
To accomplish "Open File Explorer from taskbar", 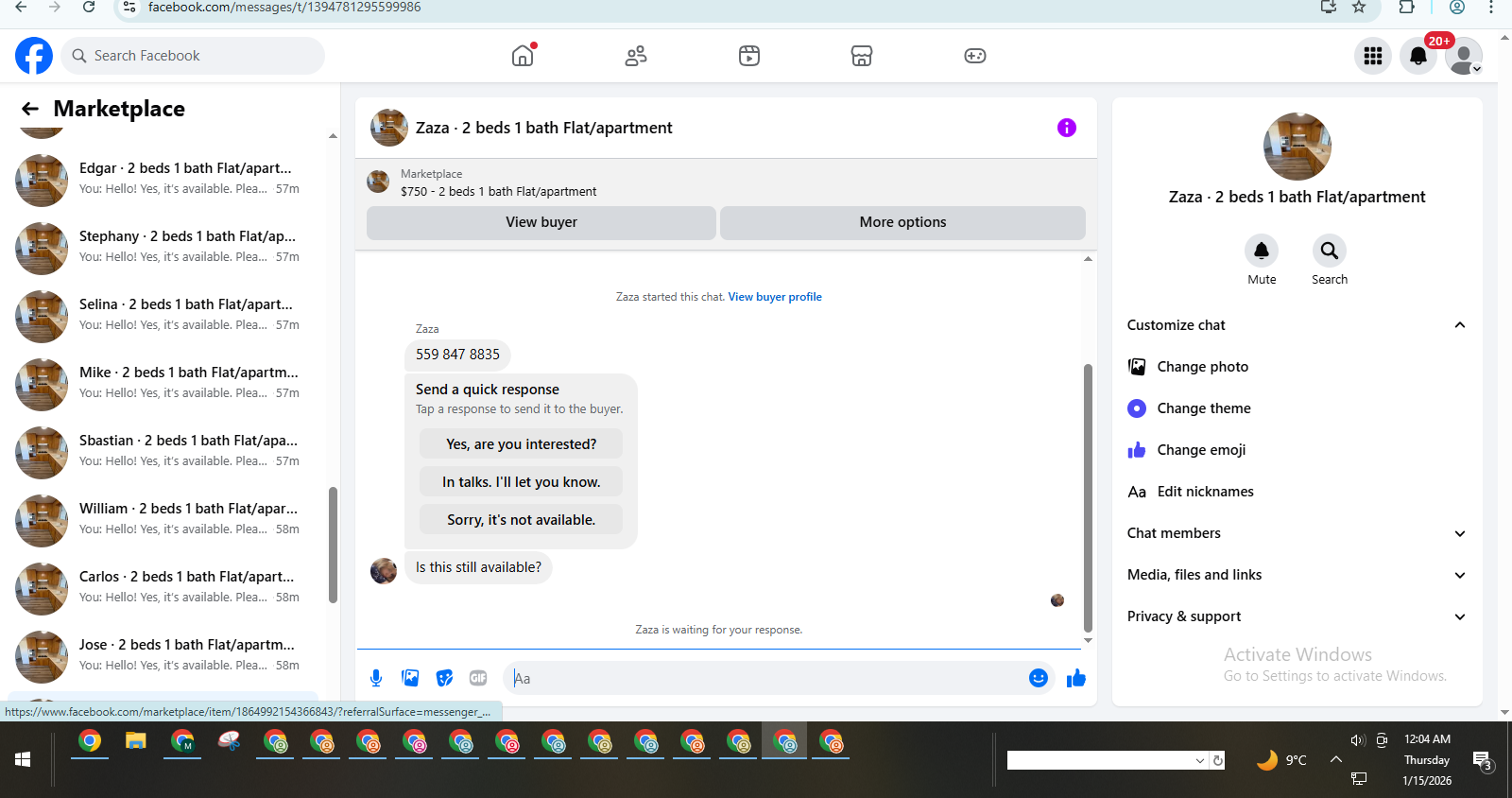I will point(136,742).
